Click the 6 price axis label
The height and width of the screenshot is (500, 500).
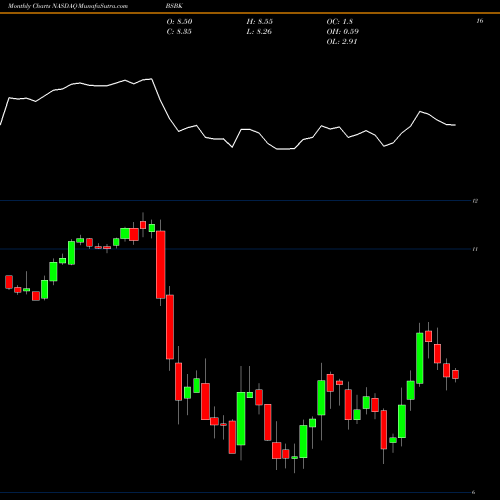[x=473, y=492]
